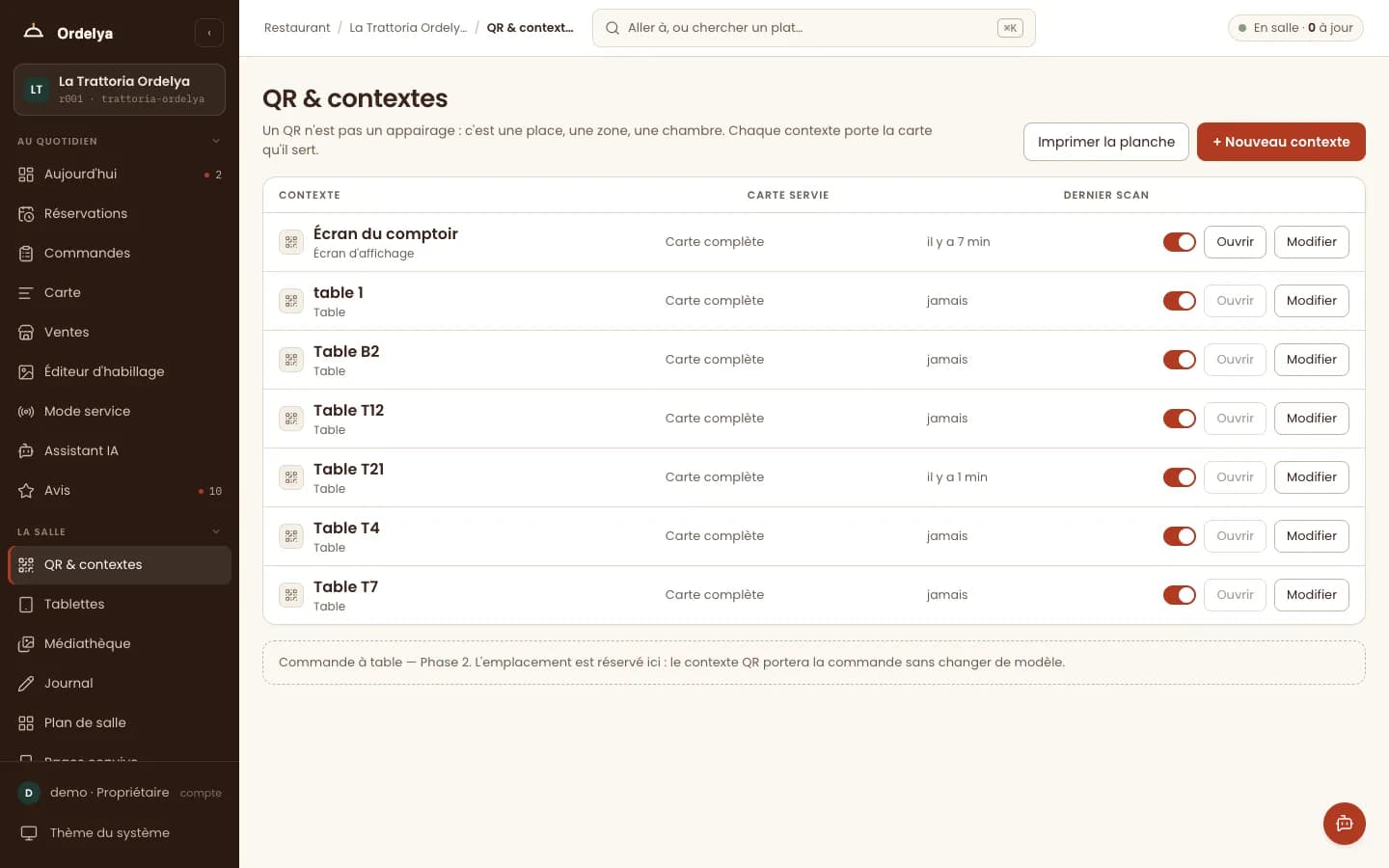Collapse the sidebar with the chevron button
This screenshot has width=1389, height=868.
(x=208, y=33)
